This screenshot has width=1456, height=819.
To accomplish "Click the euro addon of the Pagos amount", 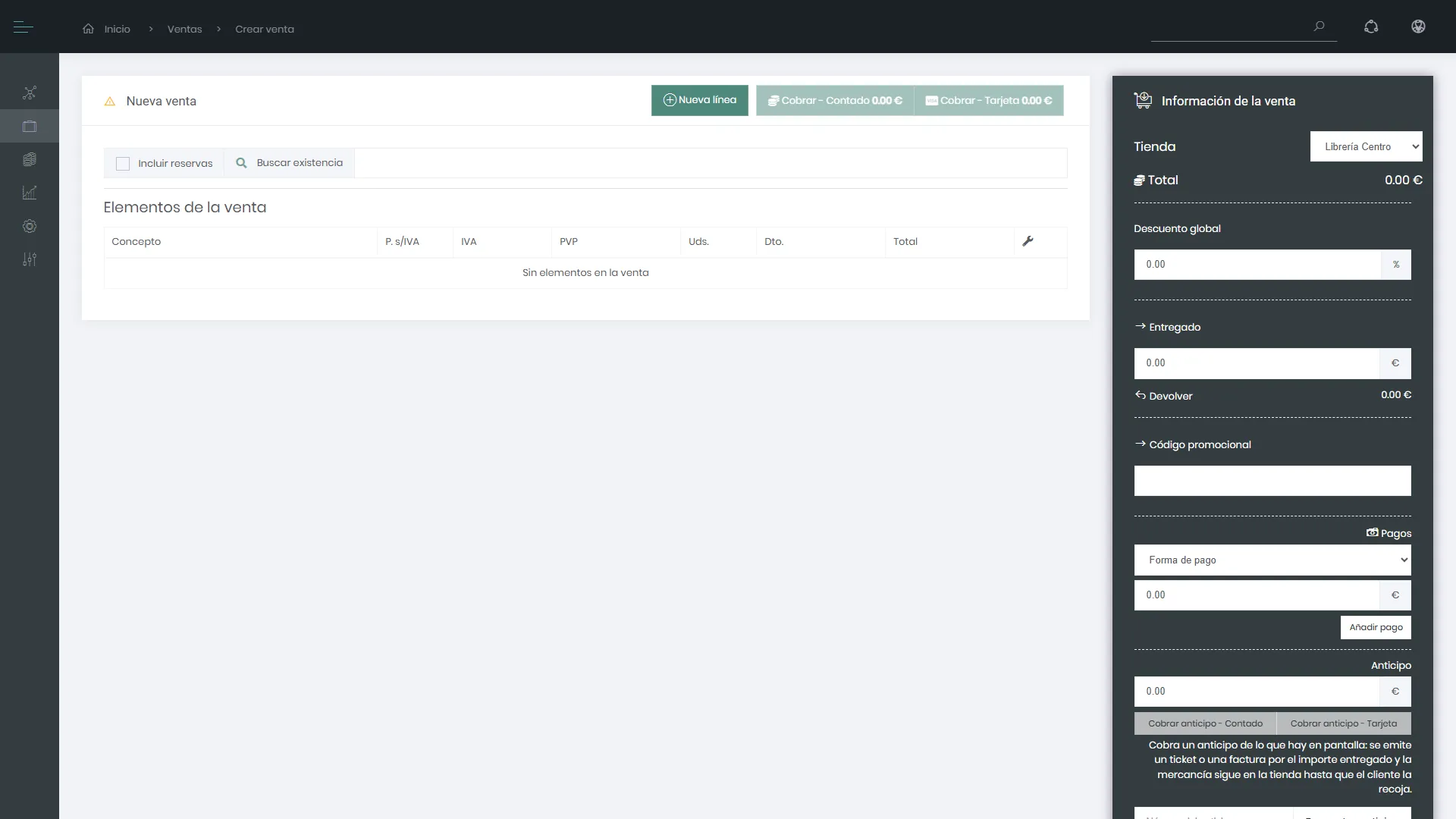I will 1395,595.
